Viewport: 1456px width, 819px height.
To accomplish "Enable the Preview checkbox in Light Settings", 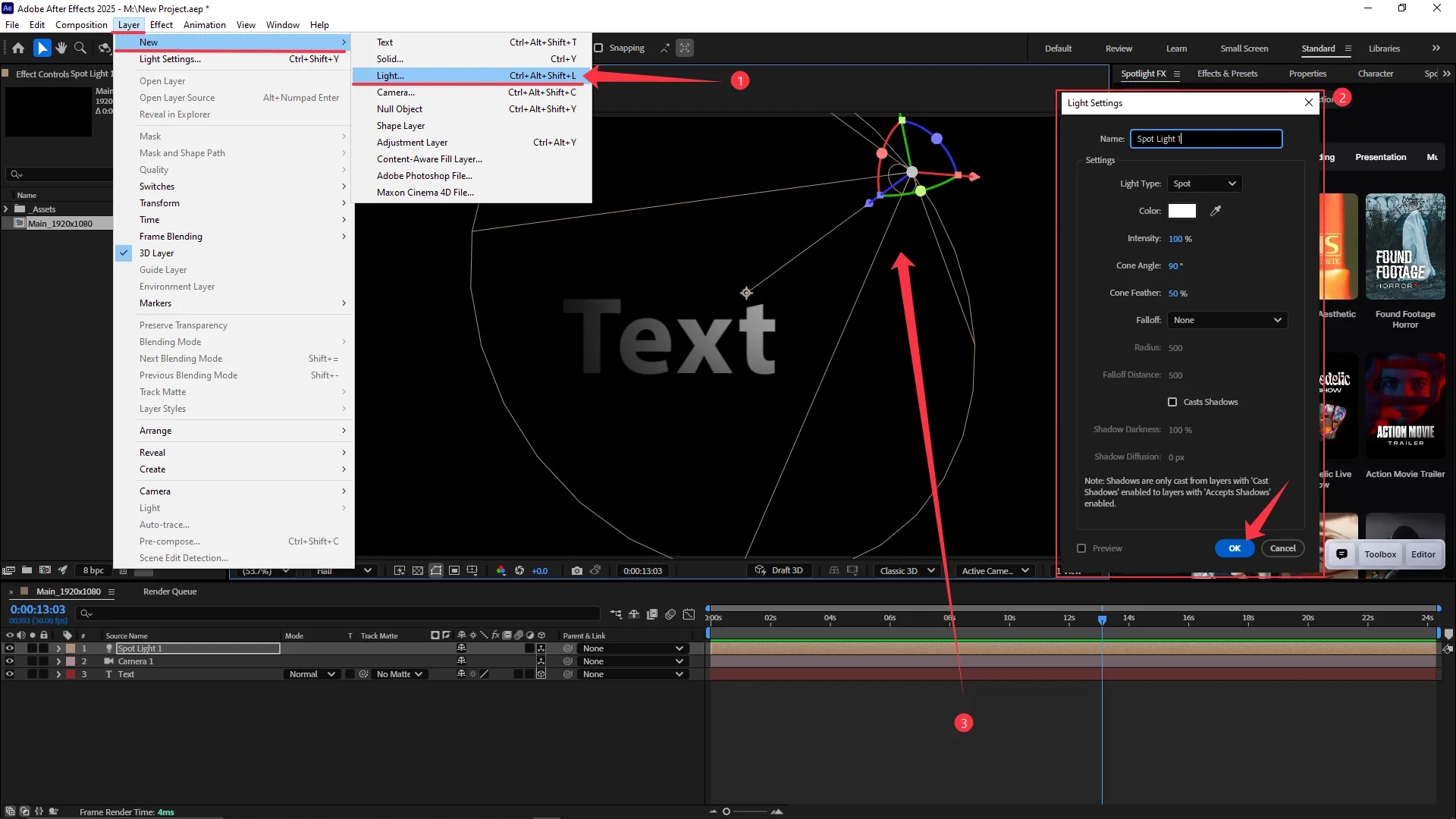I will (x=1081, y=548).
